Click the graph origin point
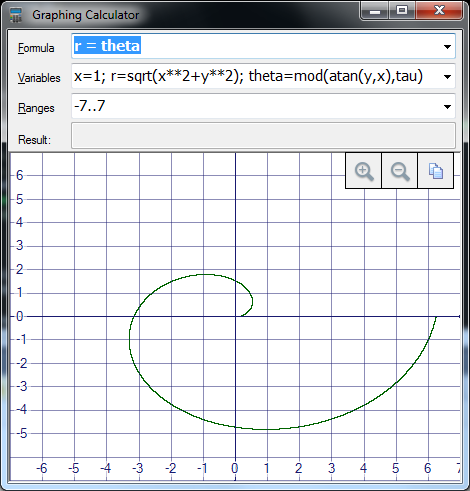The image size is (470, 491). pos(235,316)
